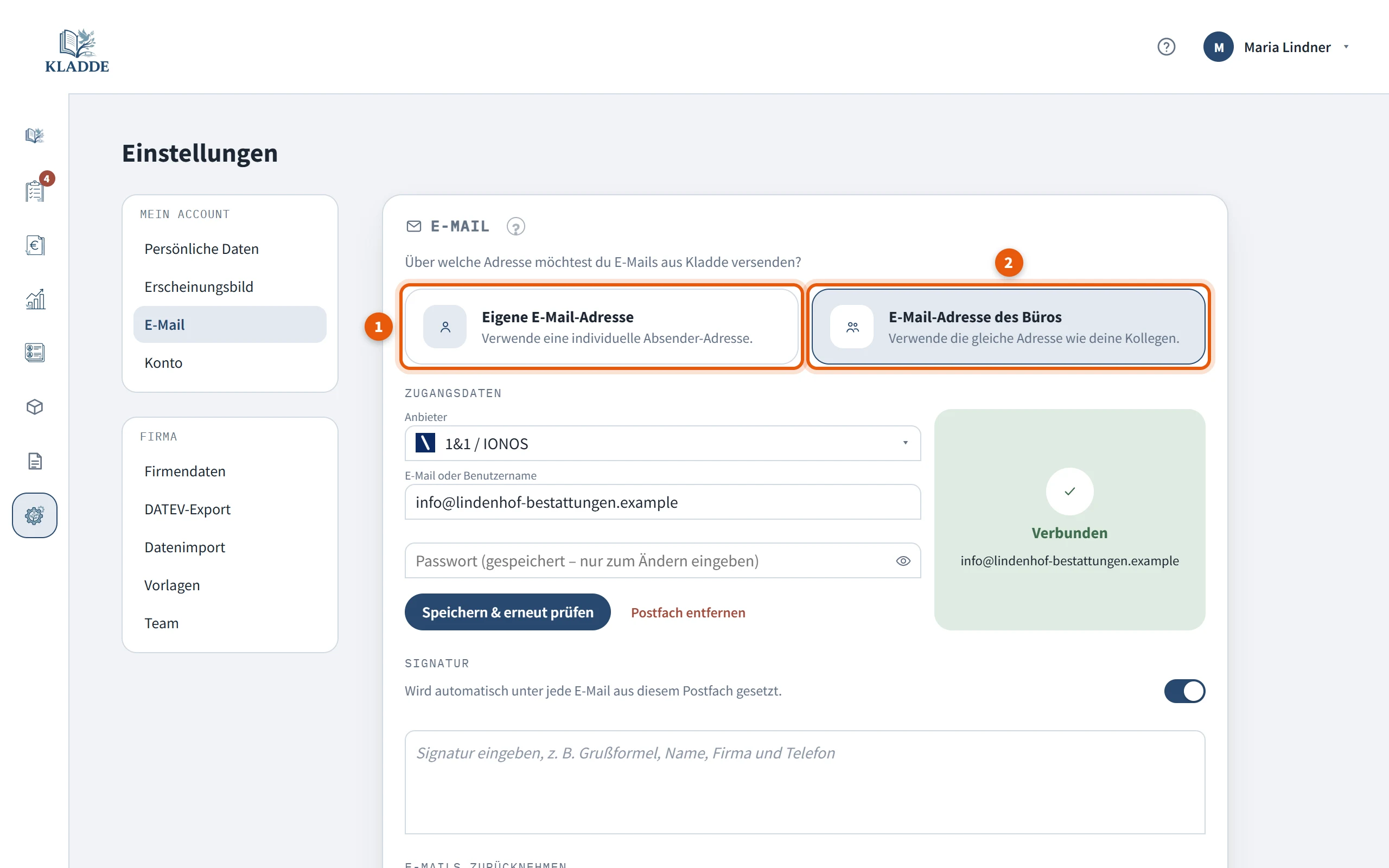Click the Postfach entfernen link

coord(687,612)
